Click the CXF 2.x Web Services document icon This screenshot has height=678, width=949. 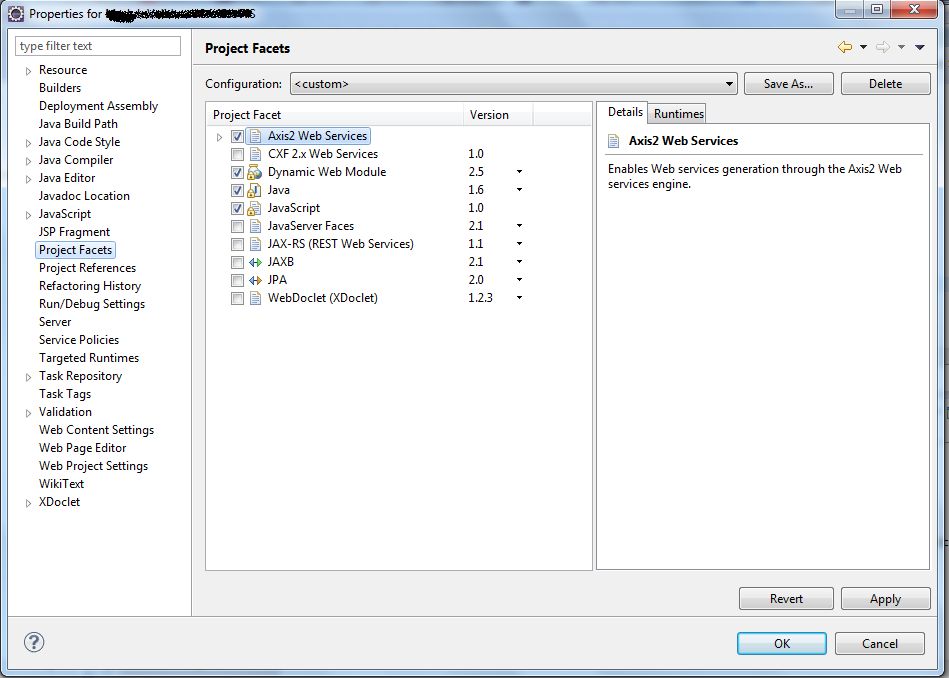tap(255, 154)
